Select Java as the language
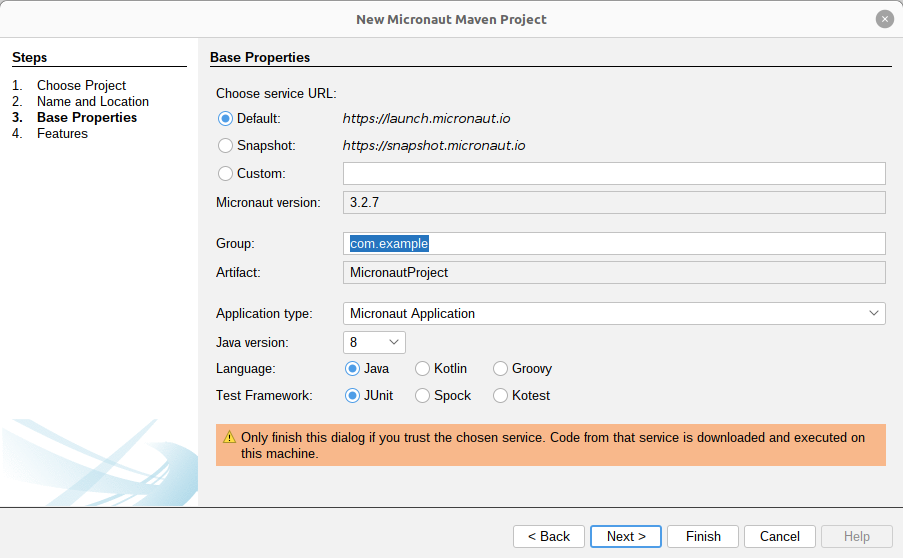Screen dimensions: 903x558 pyautogui.click(x=352, y=369)
